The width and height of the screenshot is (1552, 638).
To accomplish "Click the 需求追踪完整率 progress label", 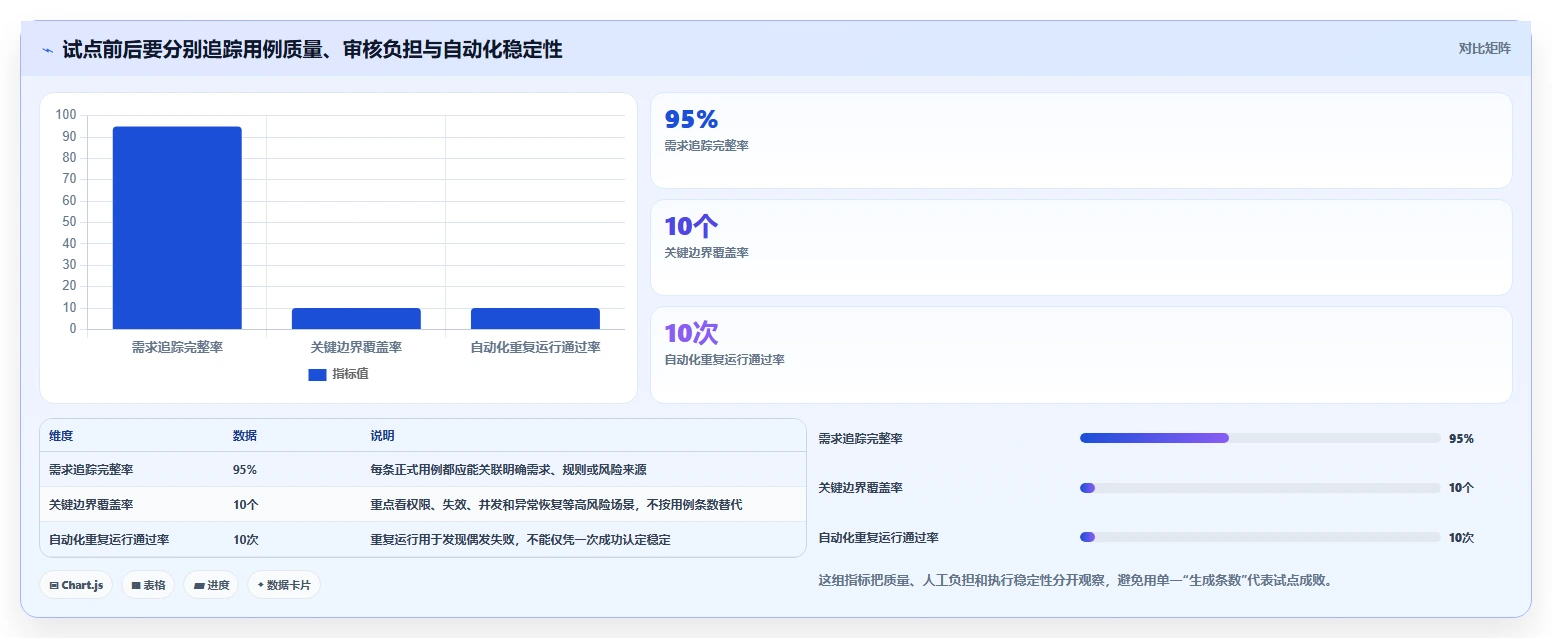I will pos(861,439).
